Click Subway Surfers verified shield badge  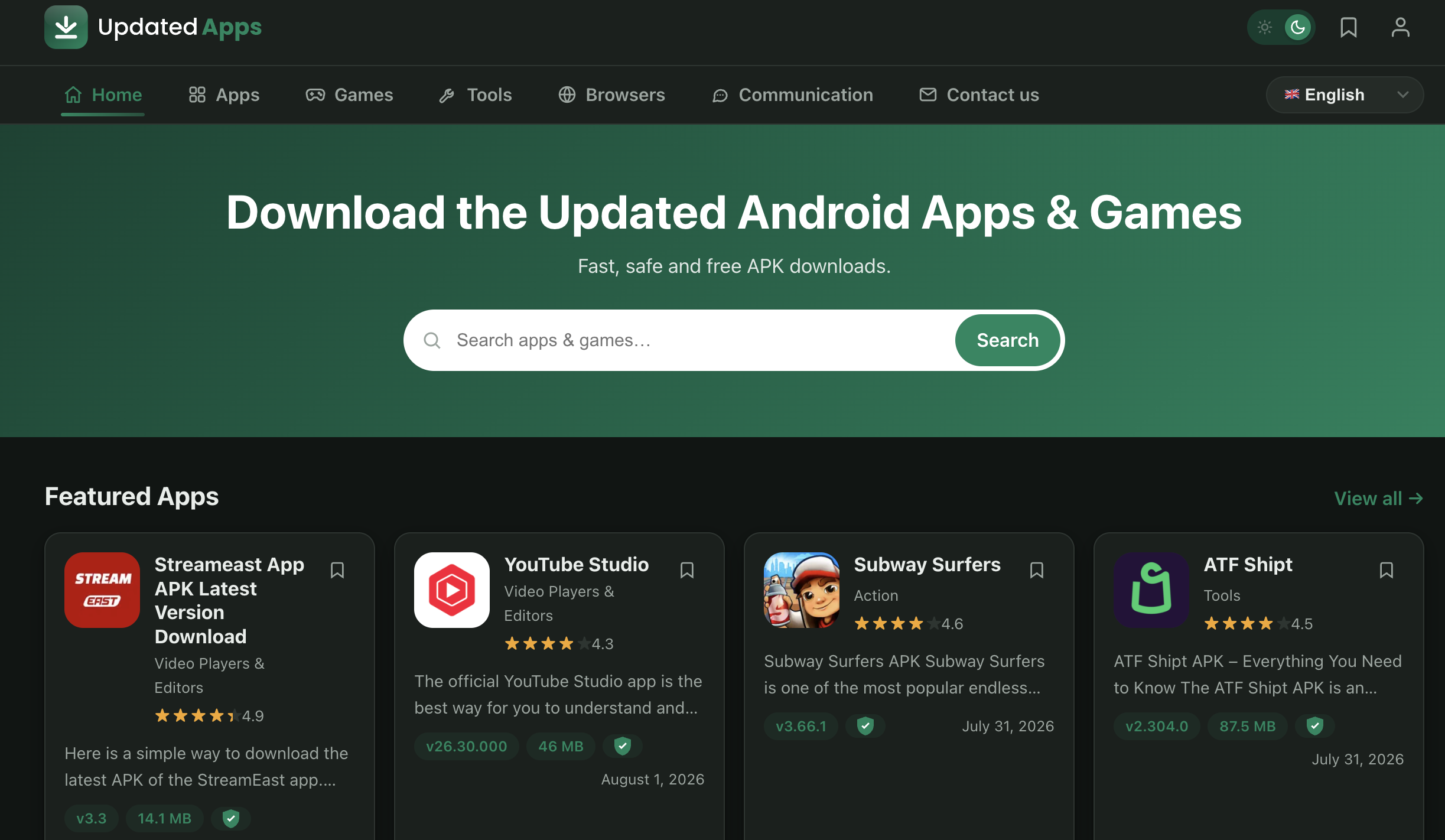pos(865,726)
